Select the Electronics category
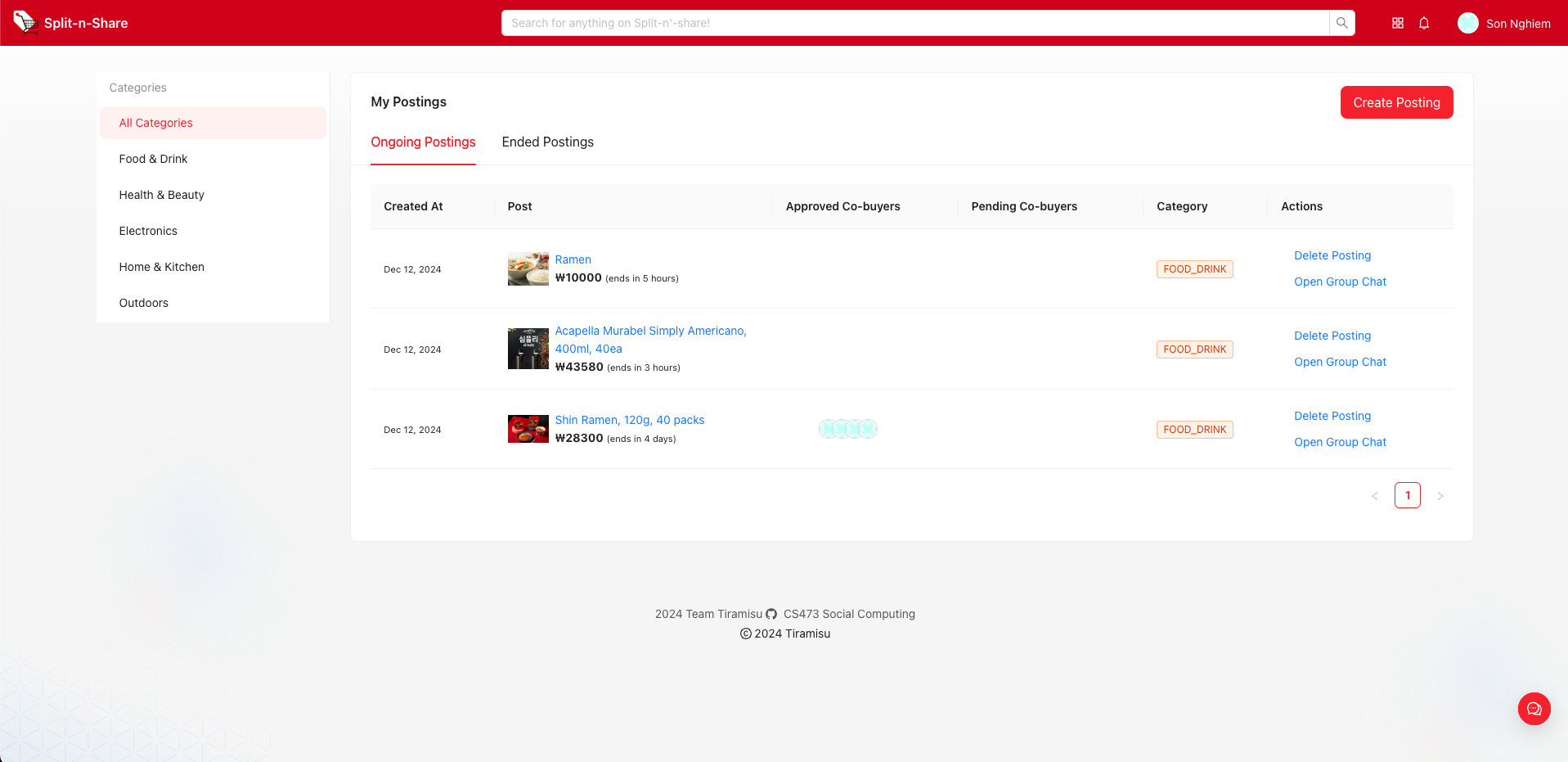The height and width of the screenshot is (762, 1568). coord(148,231)
